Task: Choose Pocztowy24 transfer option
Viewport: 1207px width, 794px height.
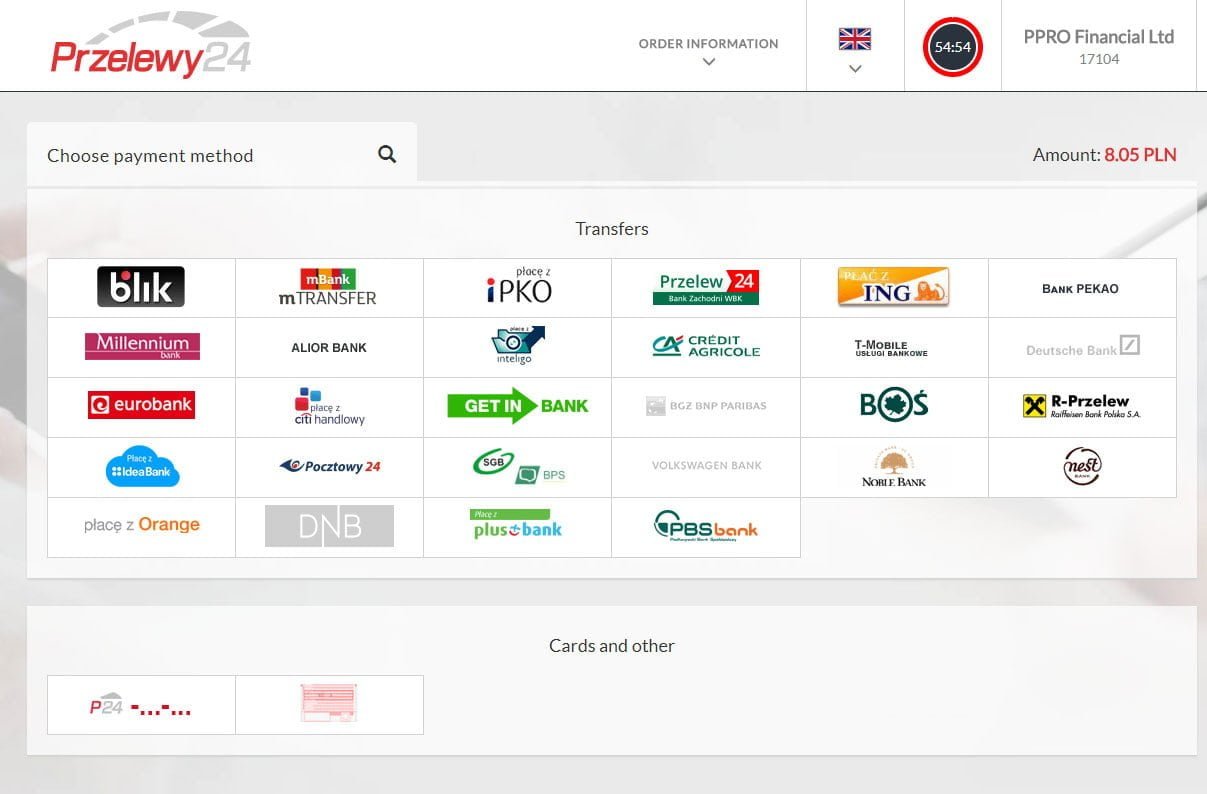Action: point(329,466)
